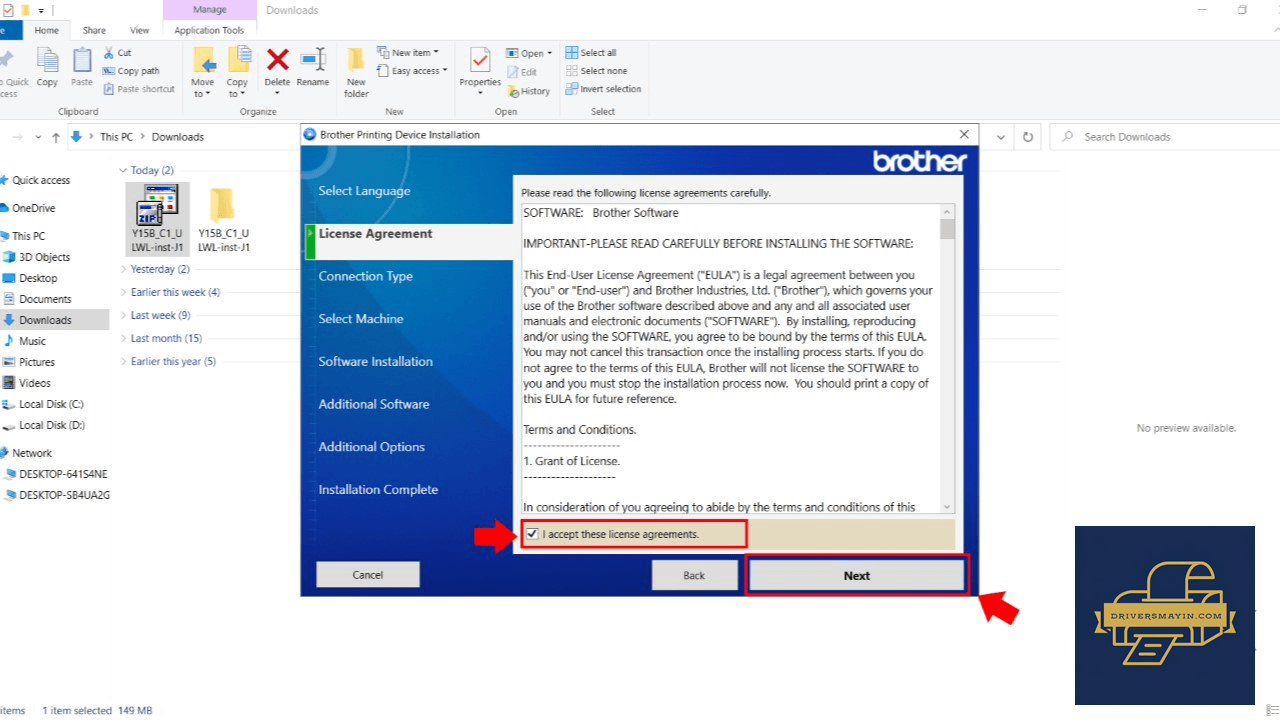1280x720 pixels.
Task: Select DESKTOP-SB4UA2G network computer
Action: click(64, 495)
